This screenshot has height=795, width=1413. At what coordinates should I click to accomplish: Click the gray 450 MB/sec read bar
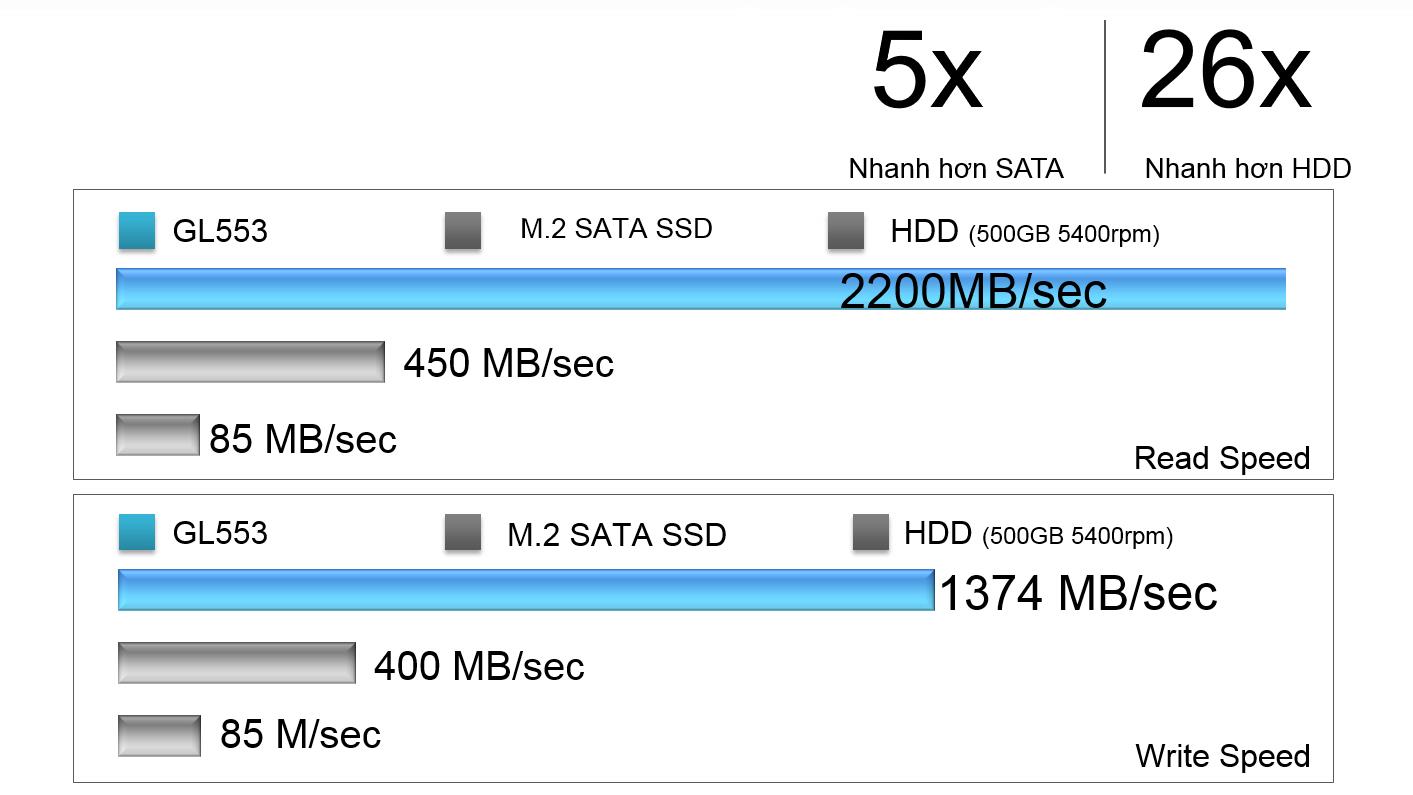(x=250, y=362)
